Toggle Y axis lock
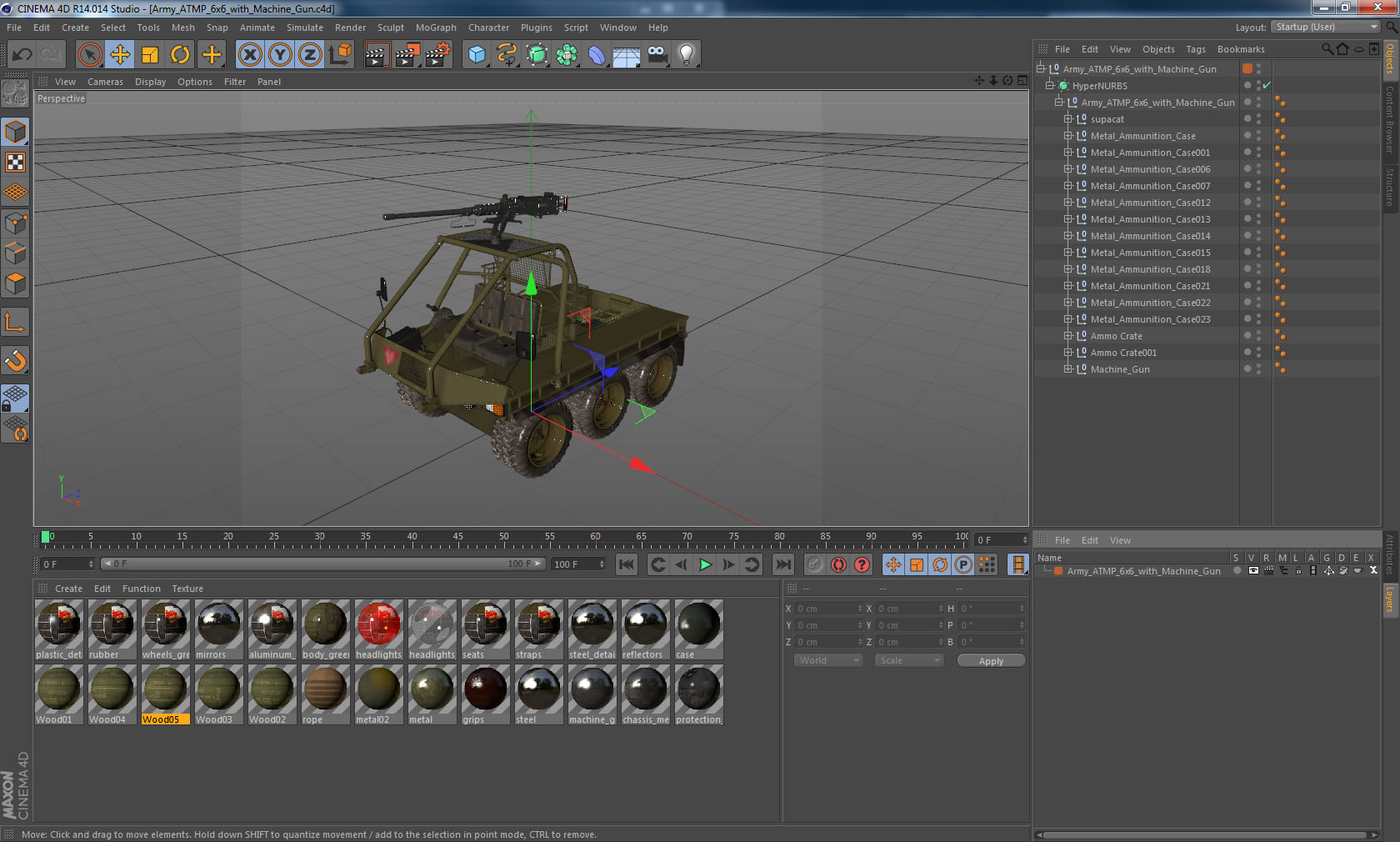 point(280,55)
